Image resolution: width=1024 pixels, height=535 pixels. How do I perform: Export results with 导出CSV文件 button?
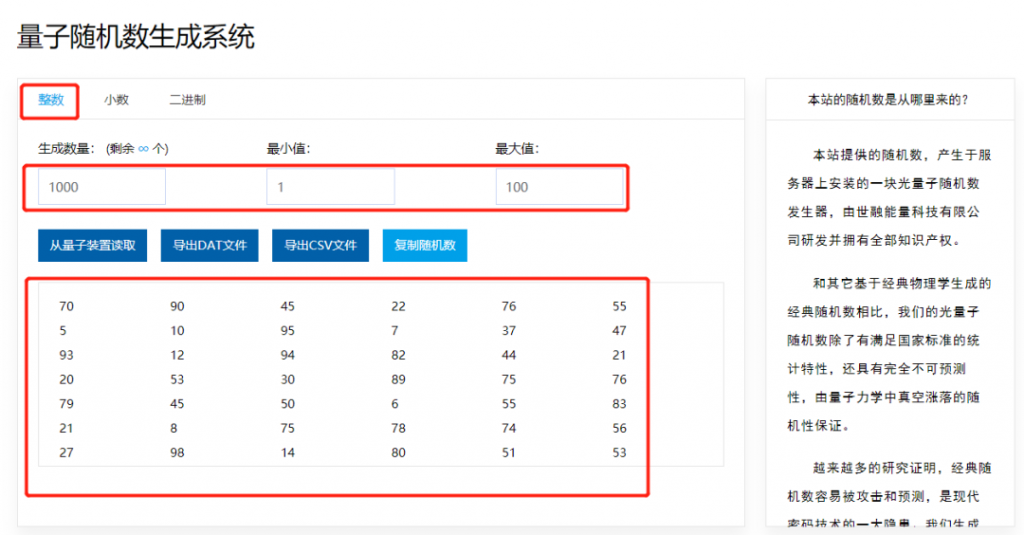point(321,246)
